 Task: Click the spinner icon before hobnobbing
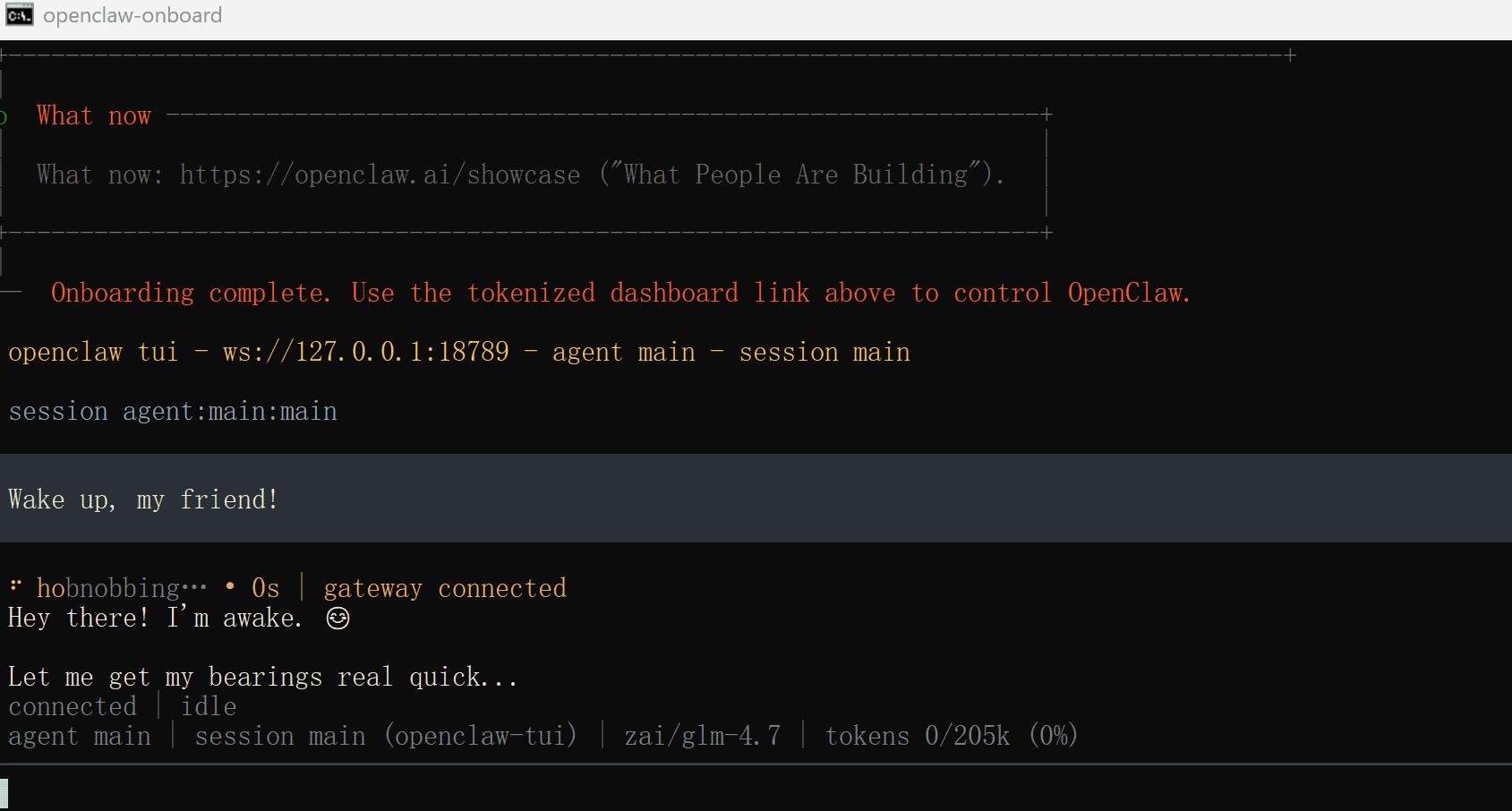(15, 586)
